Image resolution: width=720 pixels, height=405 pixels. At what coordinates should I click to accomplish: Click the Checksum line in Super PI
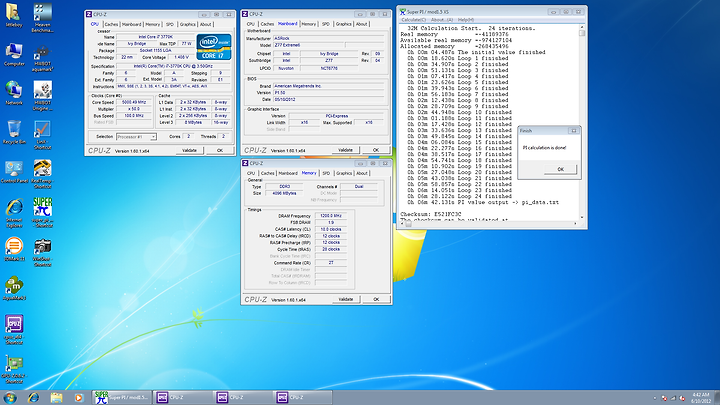431,214
